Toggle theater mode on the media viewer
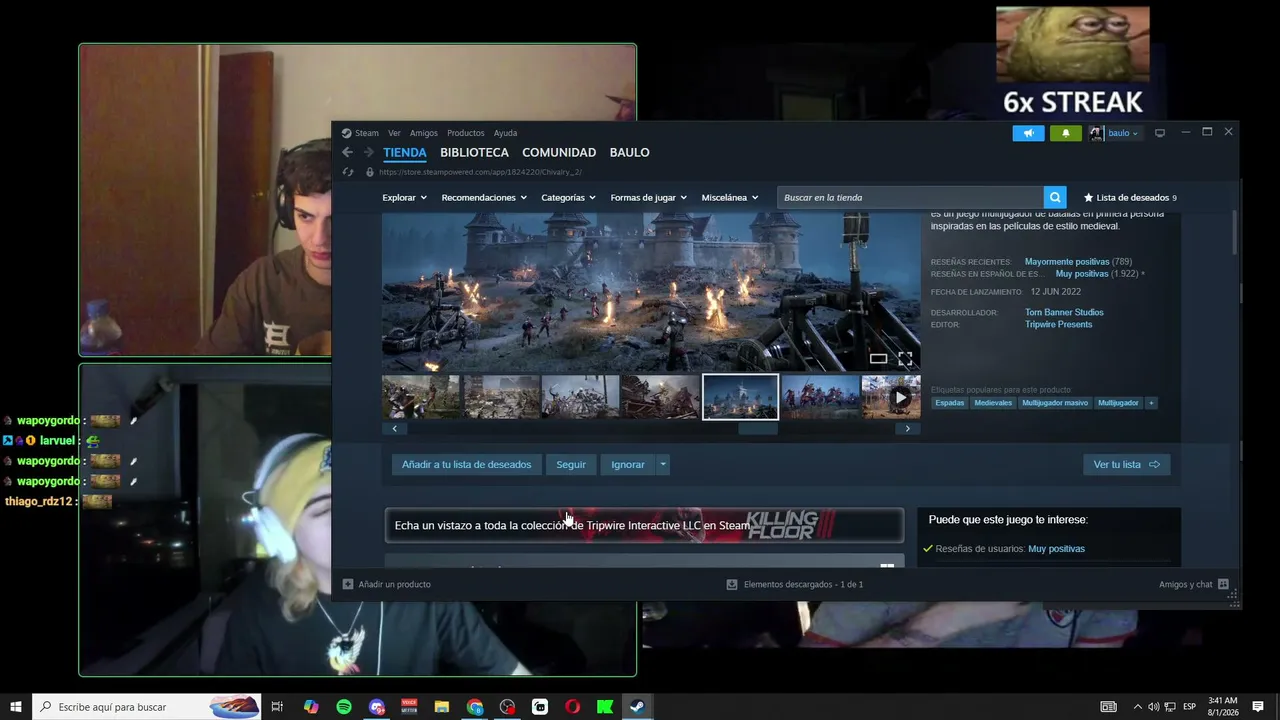 (x=878, y=359)
